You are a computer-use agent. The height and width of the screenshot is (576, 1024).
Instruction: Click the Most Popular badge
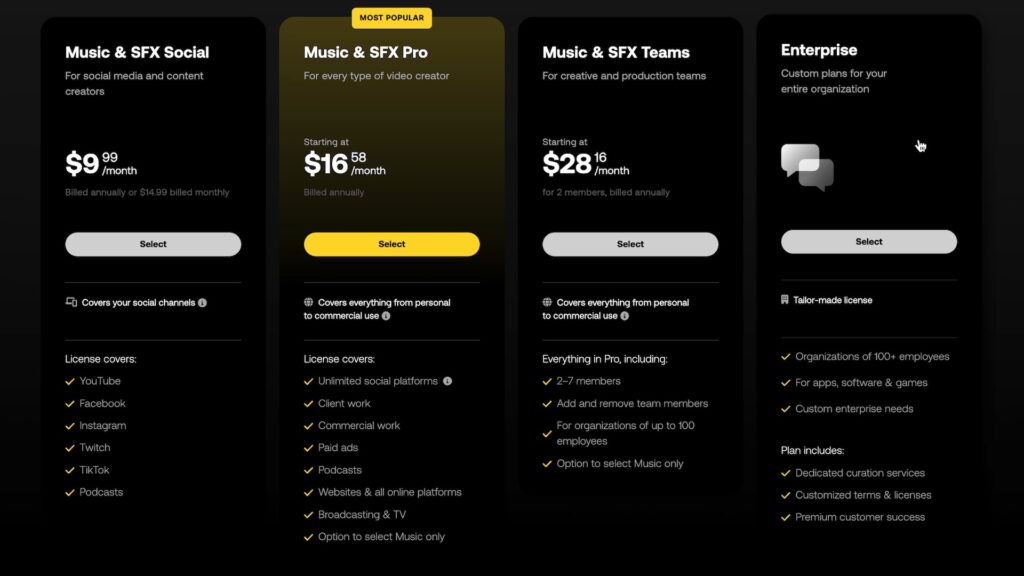point(392,18)
